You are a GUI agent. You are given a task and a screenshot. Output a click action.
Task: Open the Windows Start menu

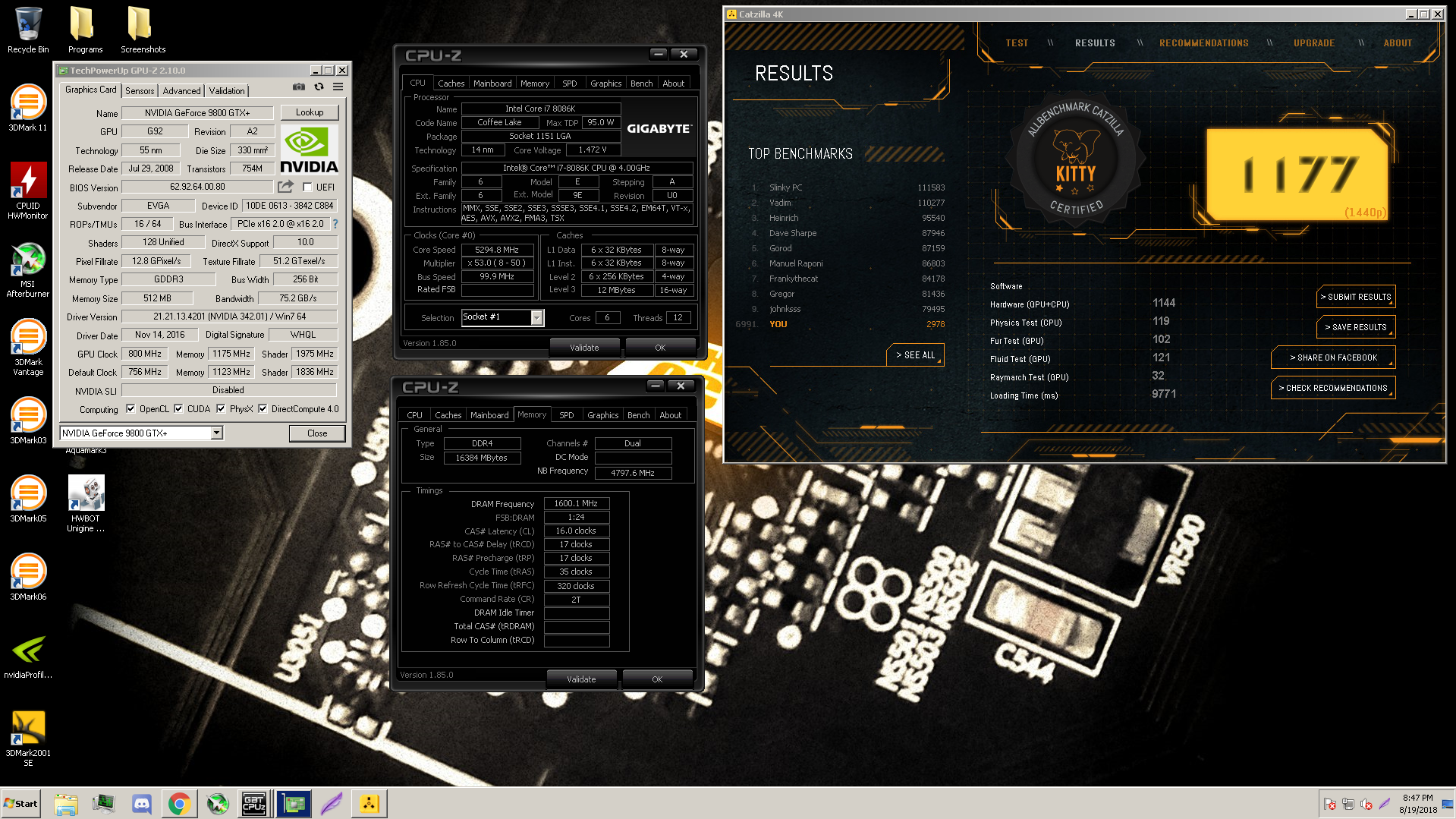point(21,804)
